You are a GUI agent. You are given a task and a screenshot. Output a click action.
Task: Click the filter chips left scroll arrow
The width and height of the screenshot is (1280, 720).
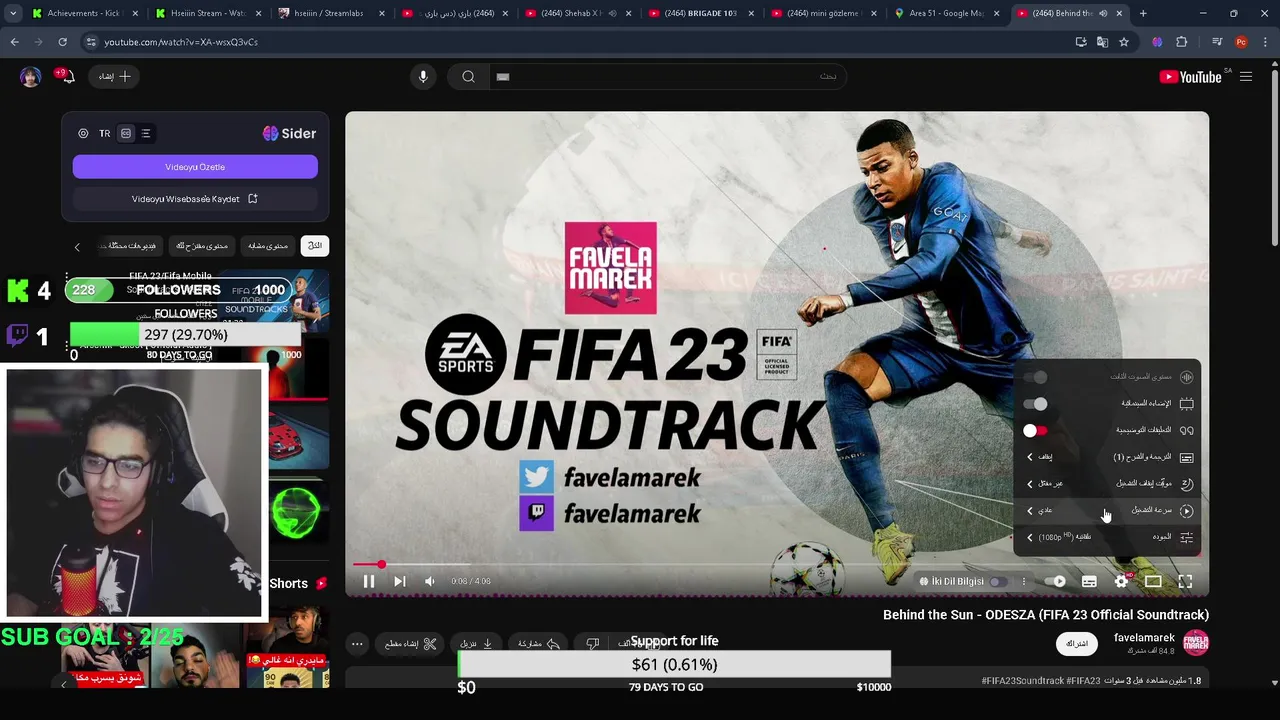[77, 247]
